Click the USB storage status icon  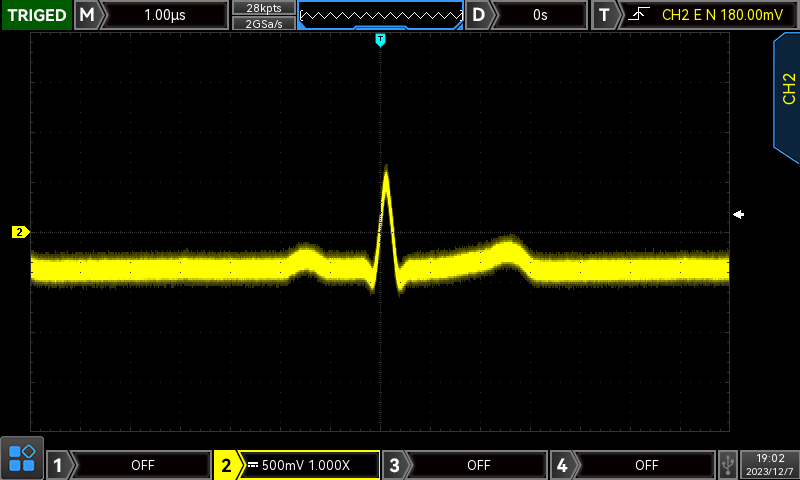727,464
